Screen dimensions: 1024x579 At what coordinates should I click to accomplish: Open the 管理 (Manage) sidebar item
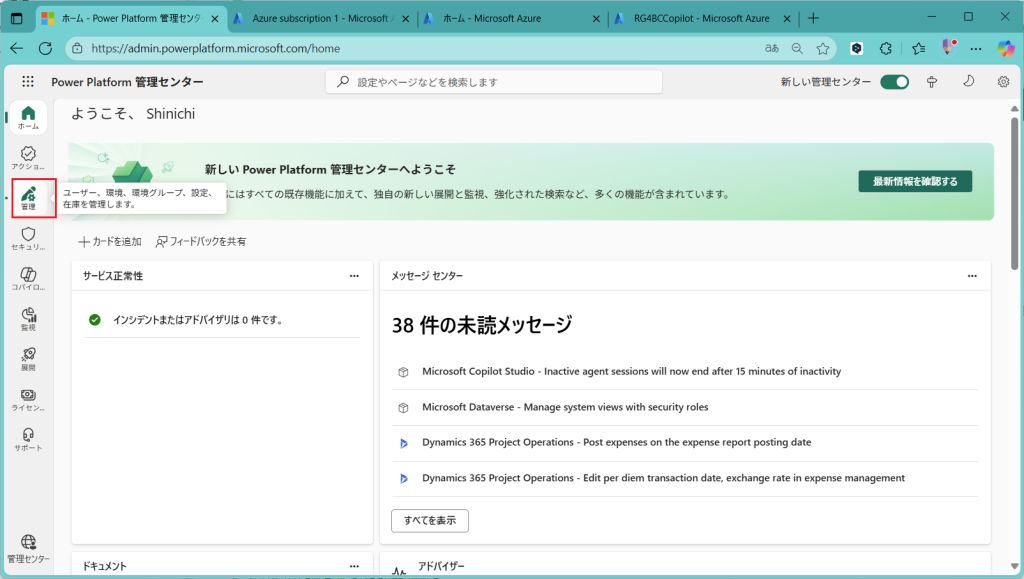click(28, 198)
